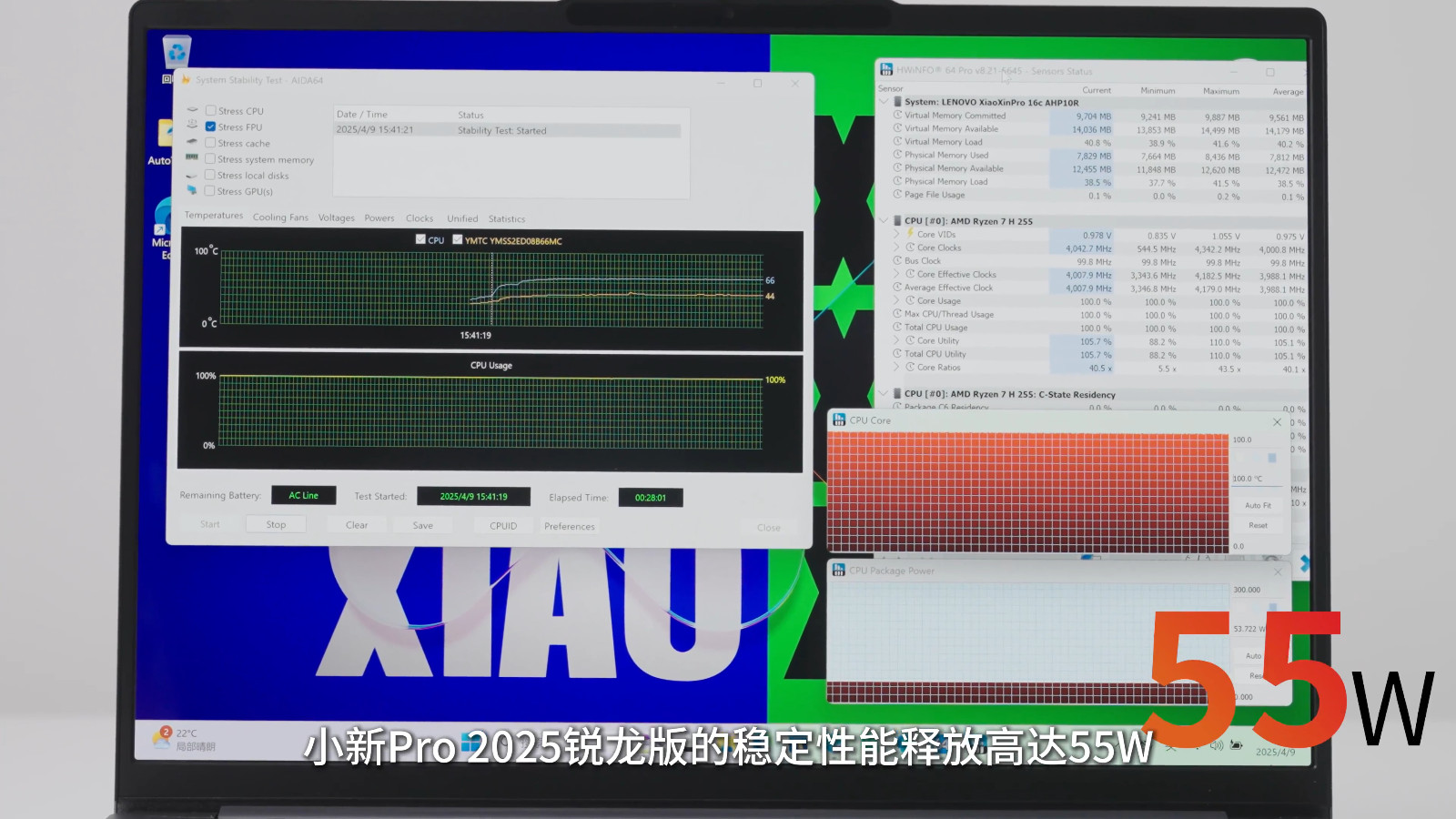
Task: Switch to the Temperatures tab
Action: [214, 216]
